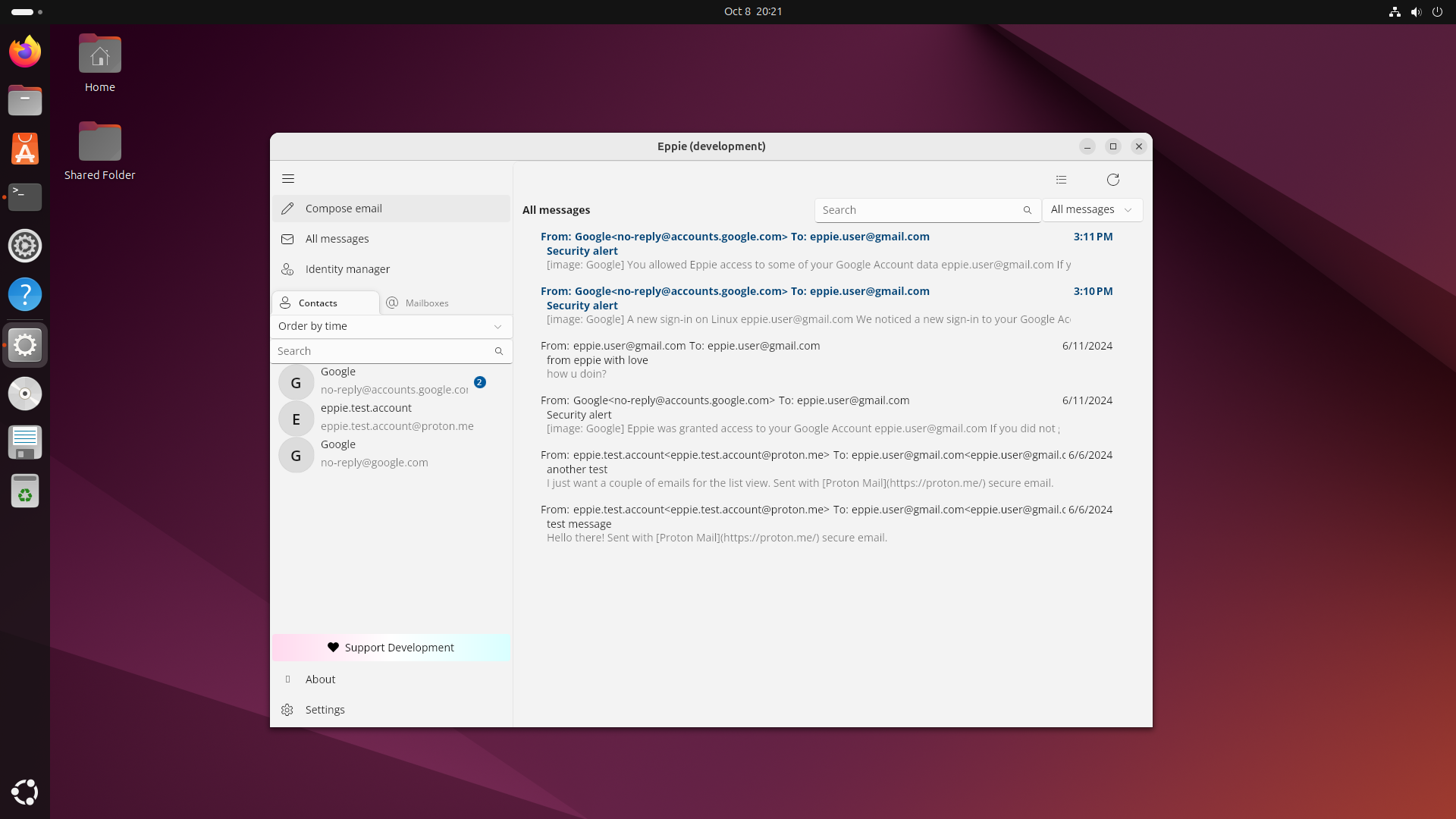Open the About page
This screenshot has width=1456, height=819.
coord(319,679)
